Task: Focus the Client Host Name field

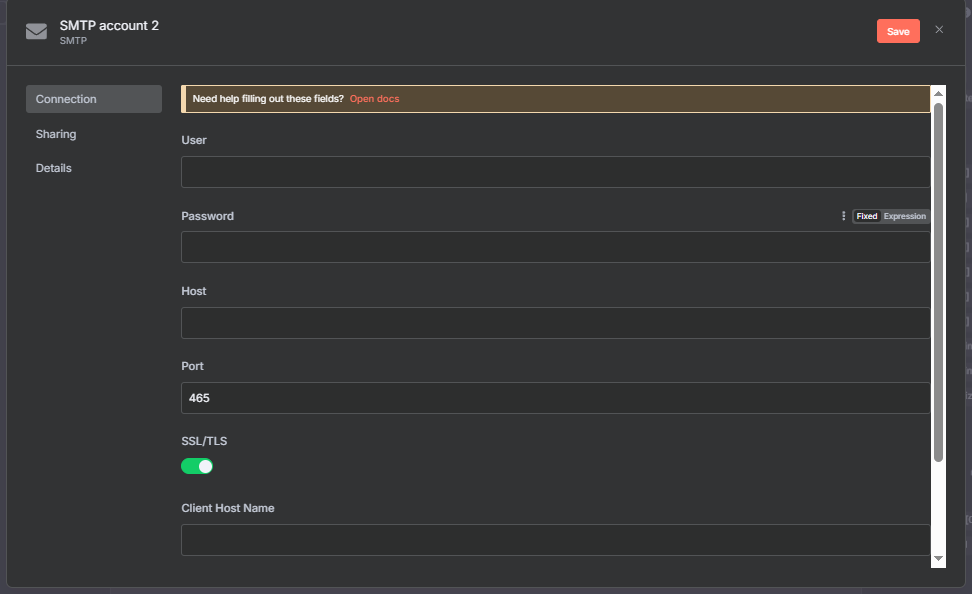Action: 555,540
